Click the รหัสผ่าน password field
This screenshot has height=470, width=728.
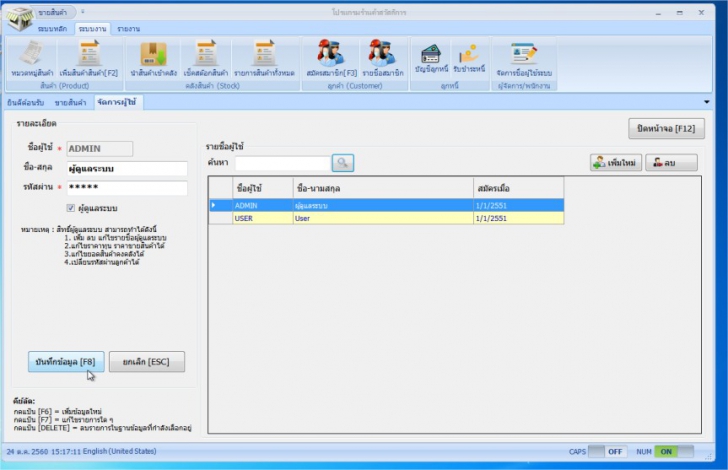[127, 188]
